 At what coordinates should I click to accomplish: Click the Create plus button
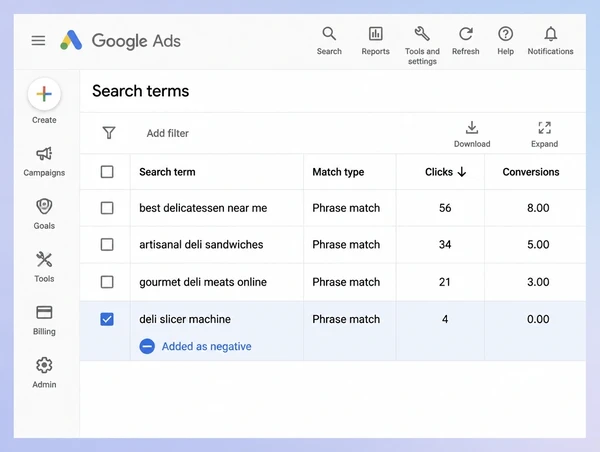click(44, 94)
